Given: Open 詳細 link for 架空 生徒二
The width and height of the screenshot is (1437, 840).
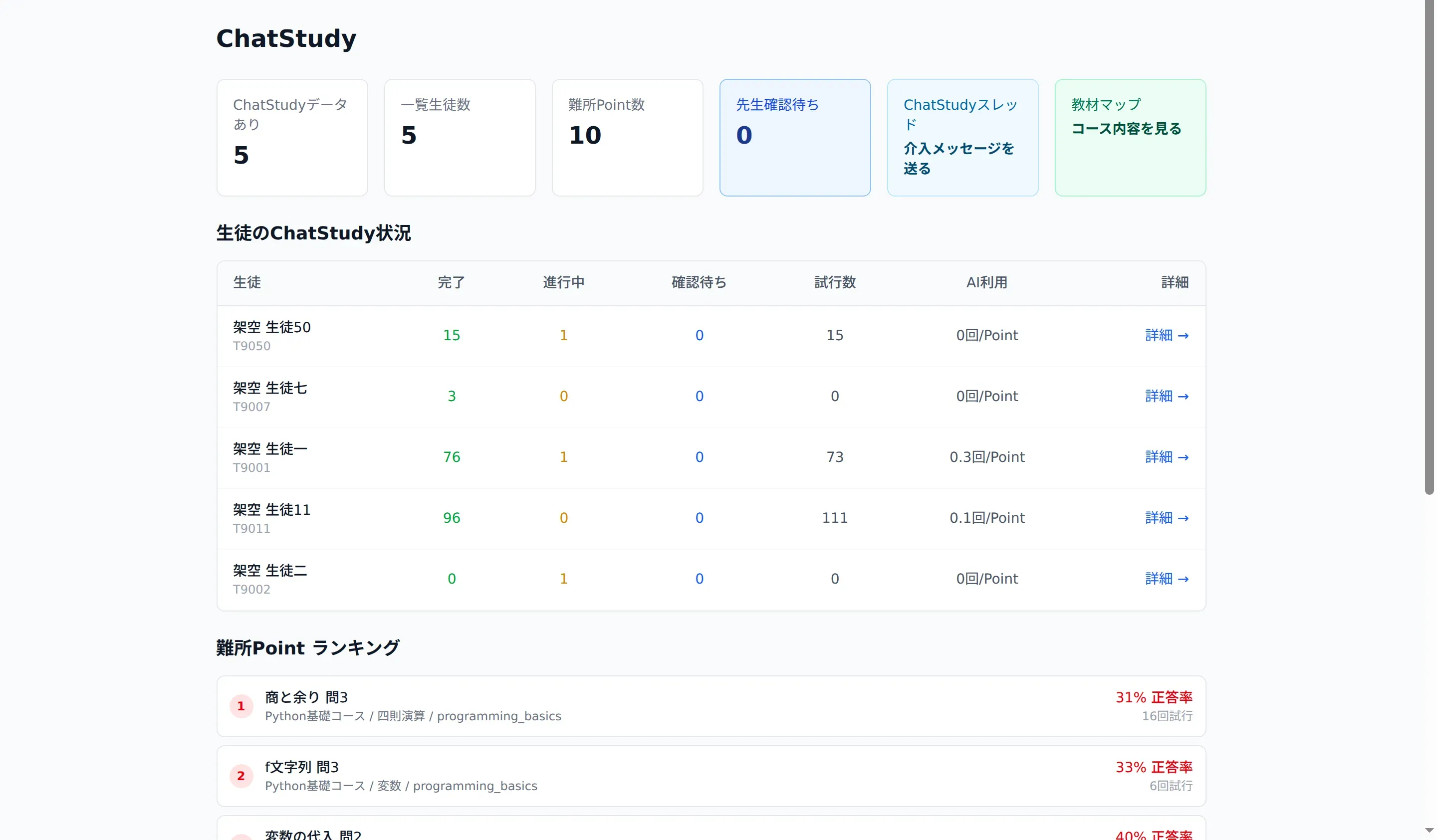Looking at the screenshot, I should [x=1166, y=579].
